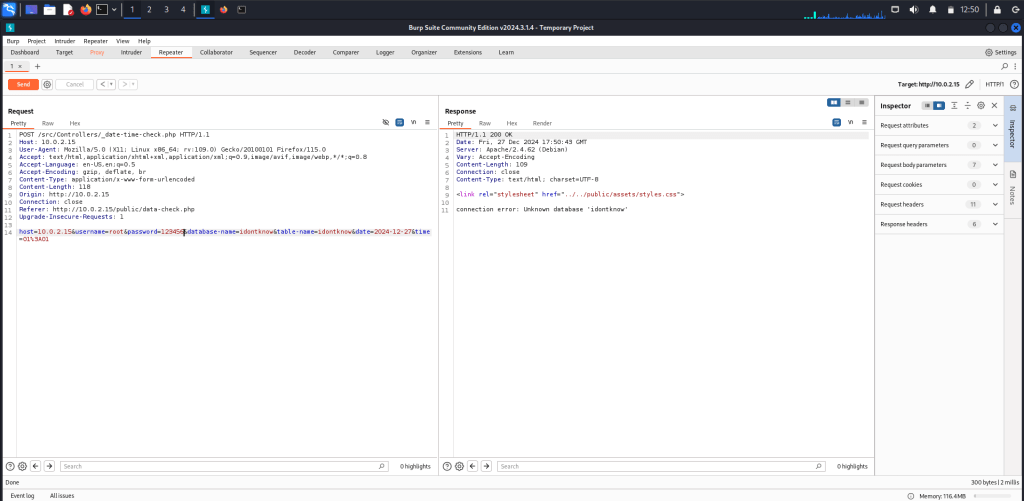
Task: Switch to the Intruder tab
Action: [131, 52]
